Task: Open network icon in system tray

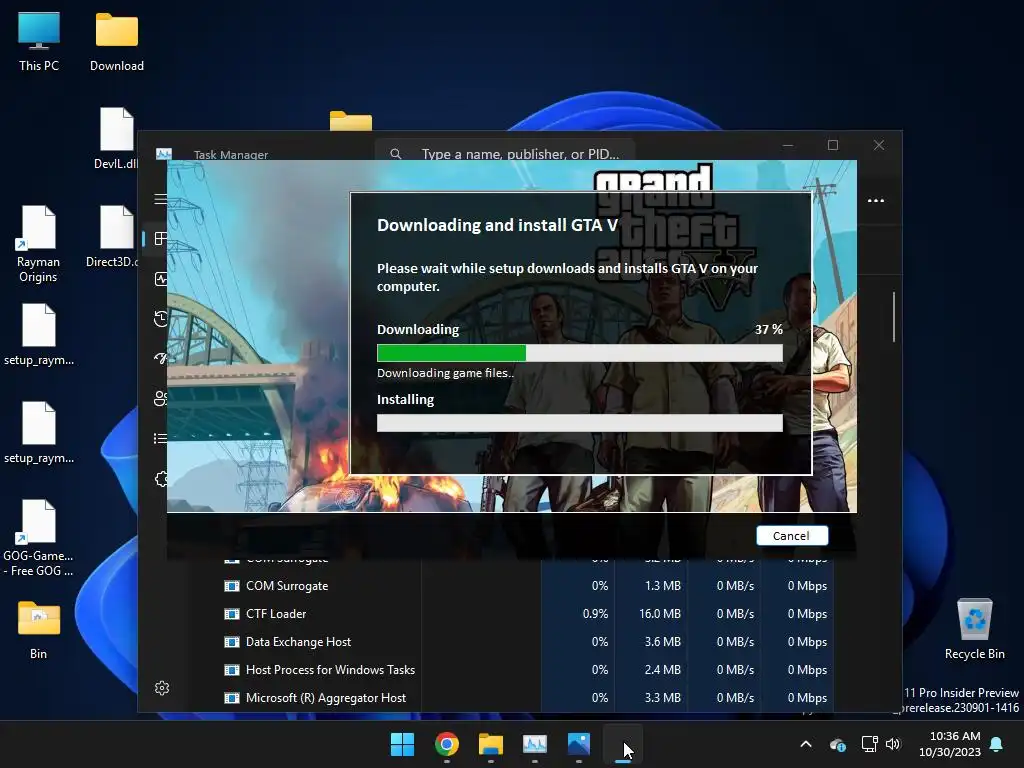Action: 869,744
